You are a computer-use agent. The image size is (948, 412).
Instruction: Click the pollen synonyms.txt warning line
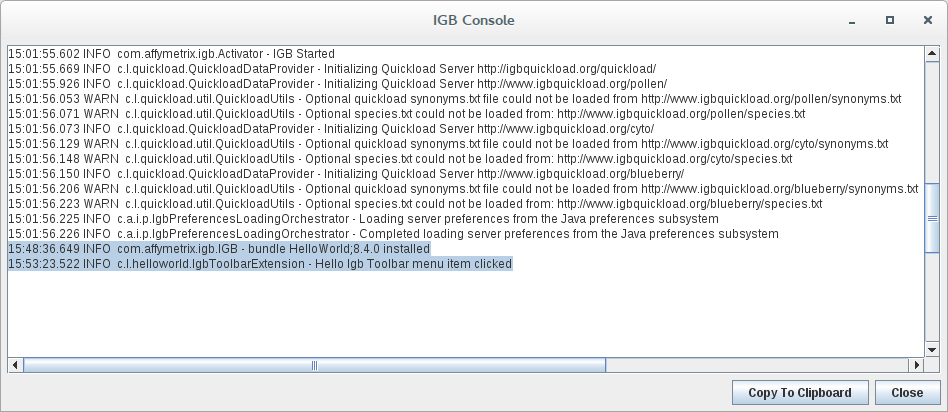pyautogui.click(x=455, y=99)
